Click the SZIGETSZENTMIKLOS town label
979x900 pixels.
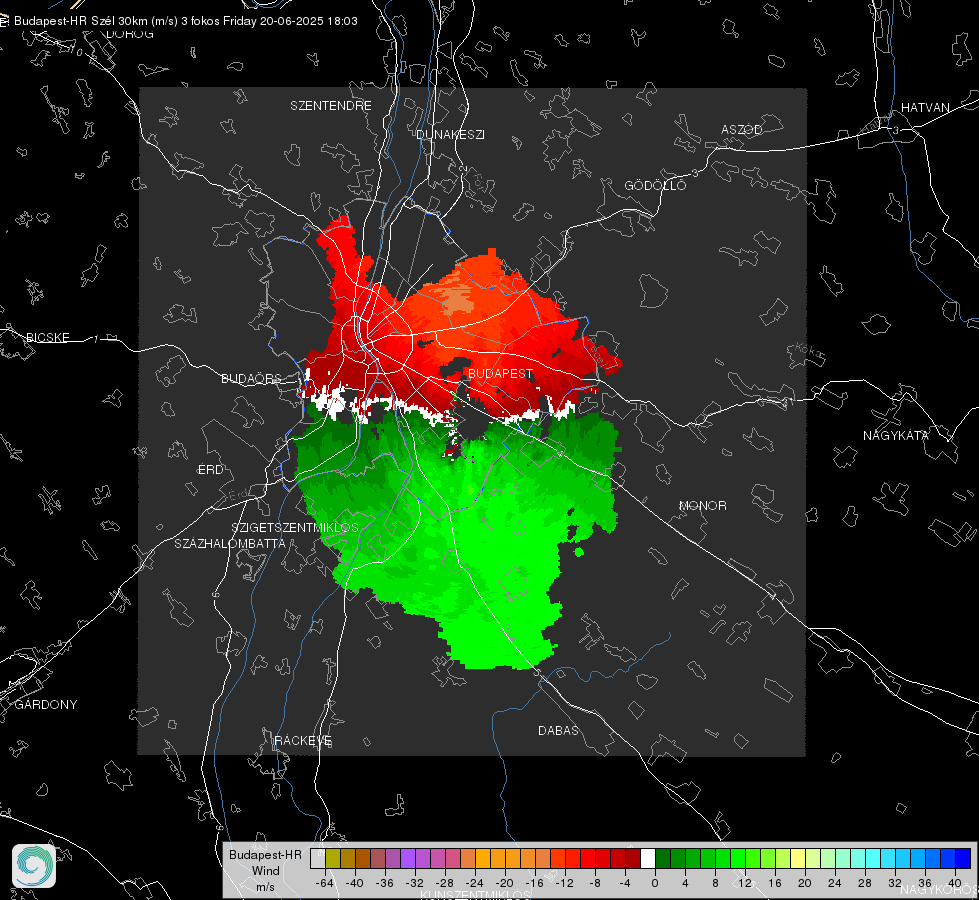point(295,528)
